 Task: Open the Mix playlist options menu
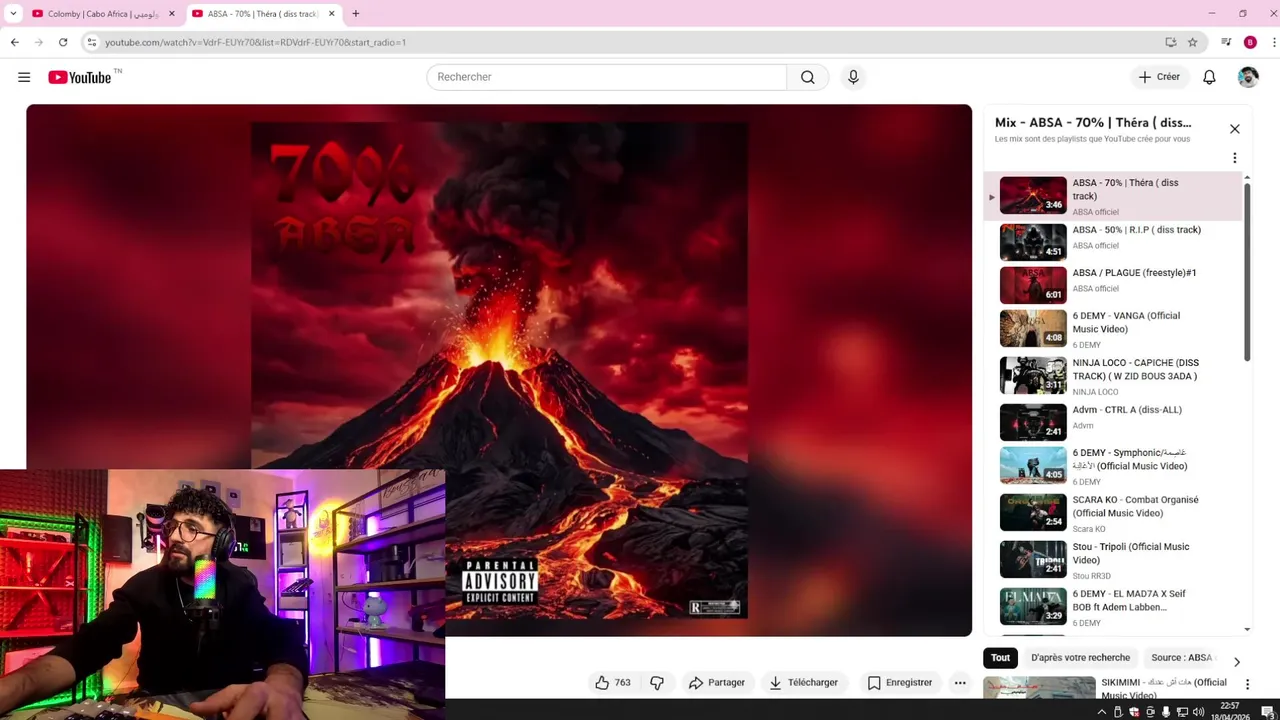[1235, 158]
